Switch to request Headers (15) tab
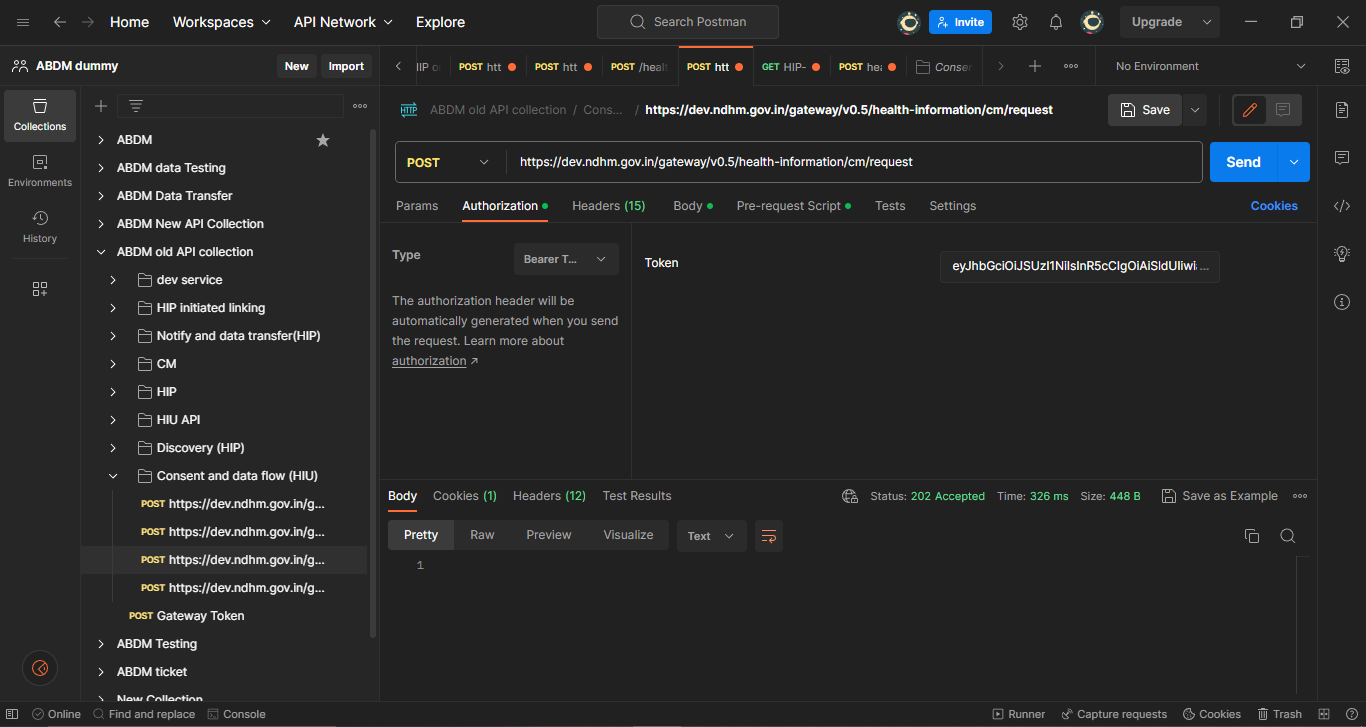The height and width of the screenshot is (727, 1366). (608, 206)
